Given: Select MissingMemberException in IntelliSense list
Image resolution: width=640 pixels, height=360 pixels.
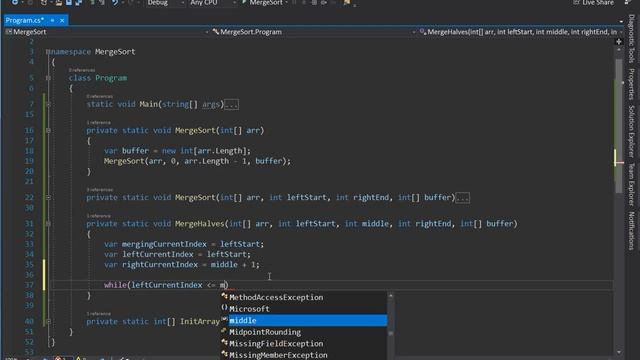Looking at the screenshot, I should point(304,355).
